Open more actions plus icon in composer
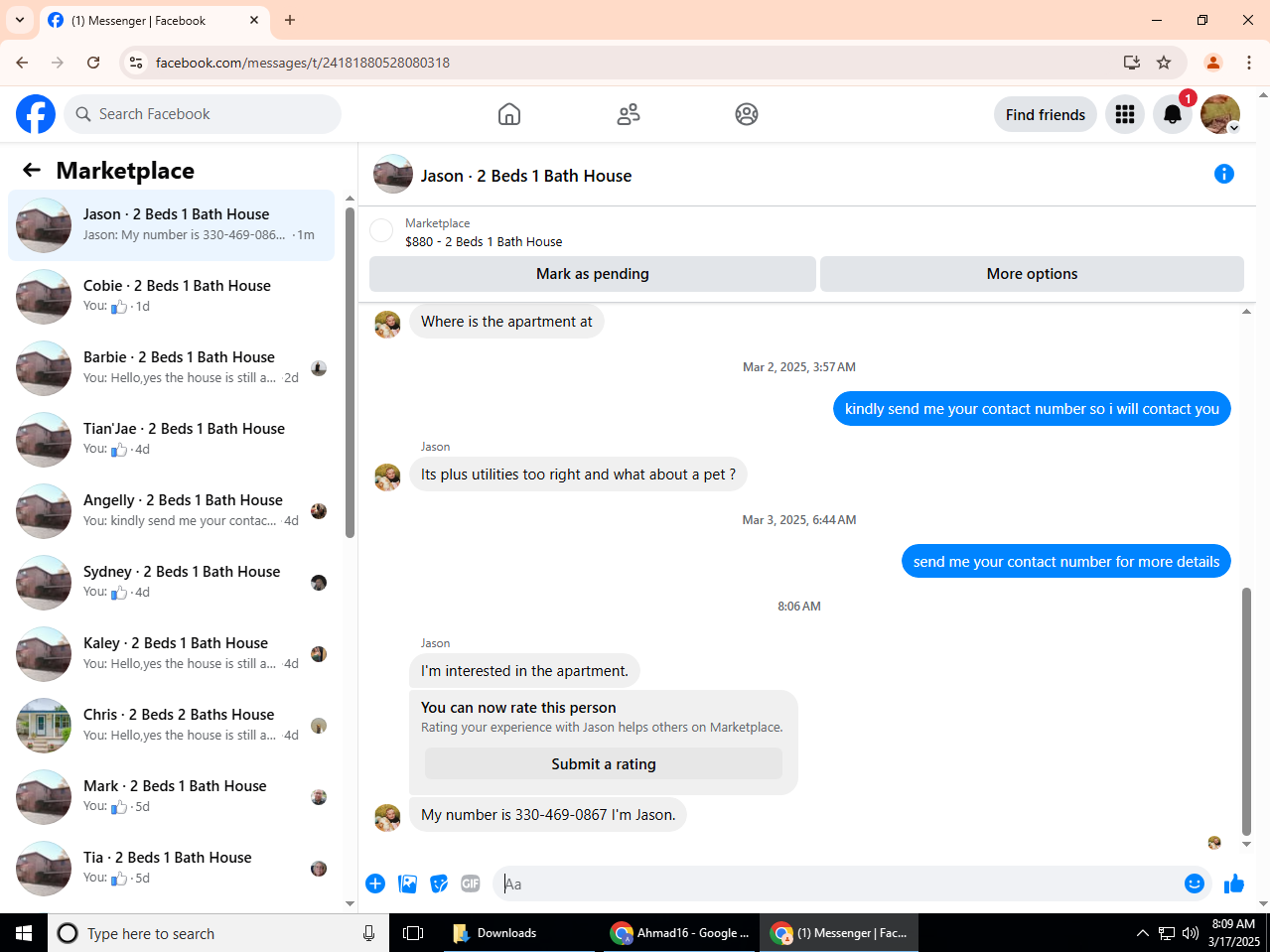Screen dimensions: 1270x952 tap(375, 884)
